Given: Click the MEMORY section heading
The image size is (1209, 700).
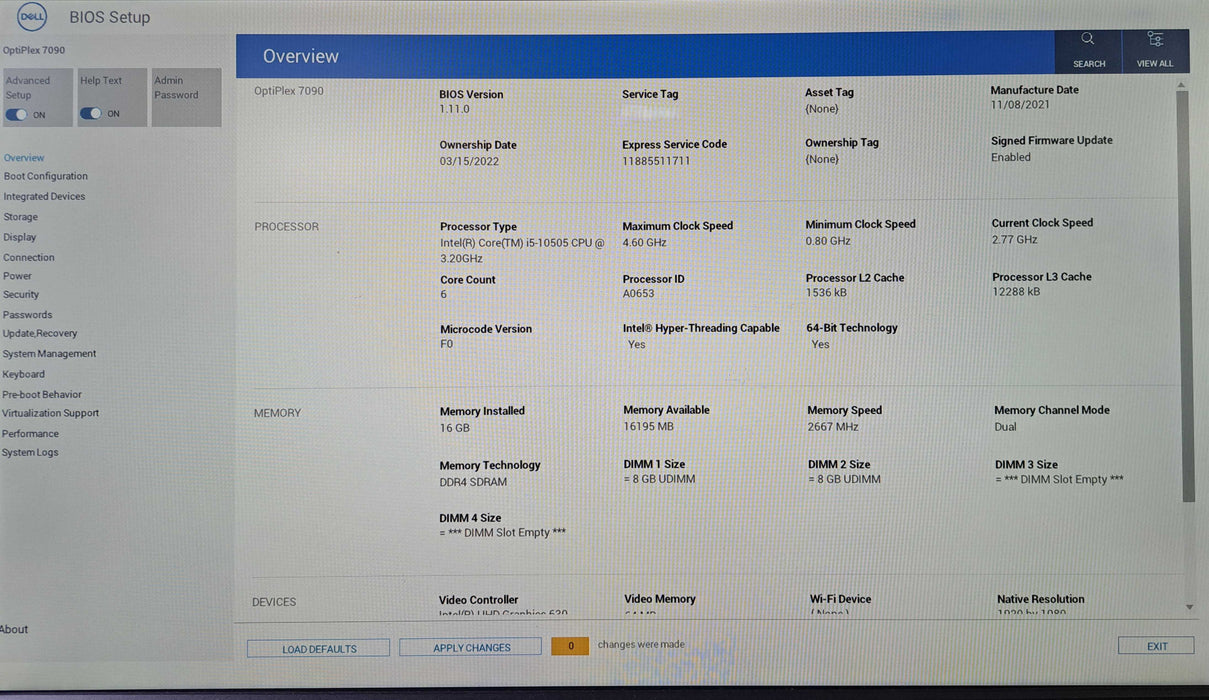Looking at the screenshot, I should (x=277, y=413).
